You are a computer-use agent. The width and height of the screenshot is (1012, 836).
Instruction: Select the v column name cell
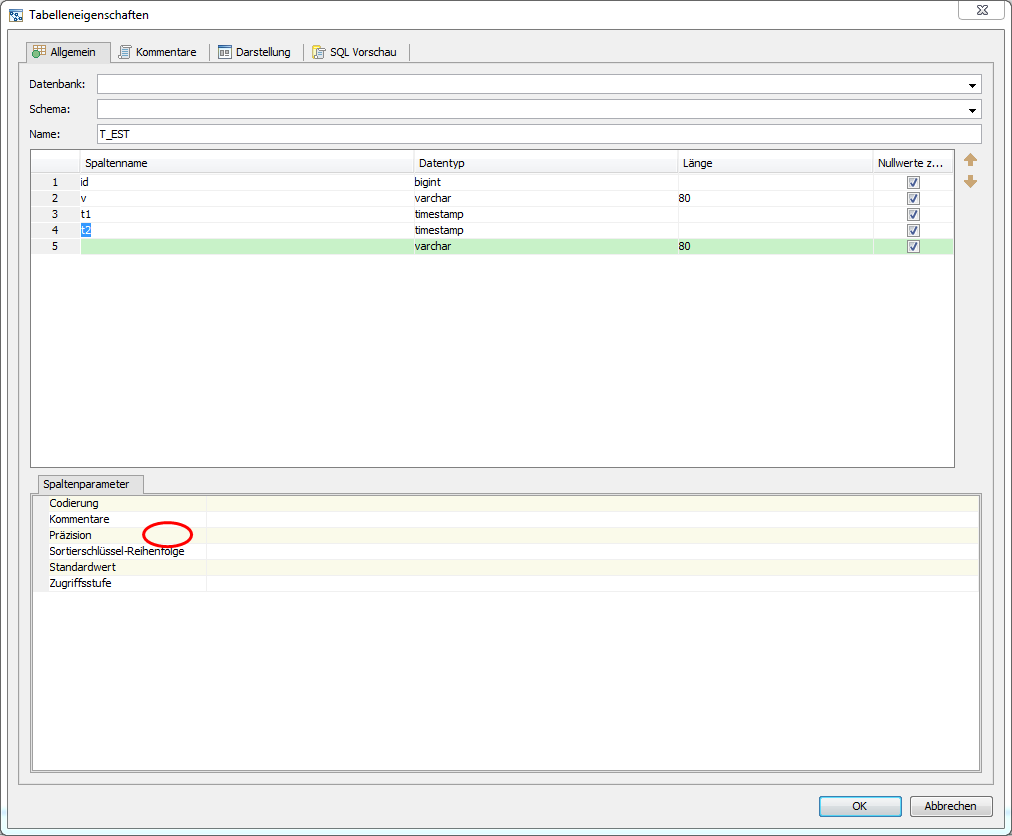pos(247,198)
